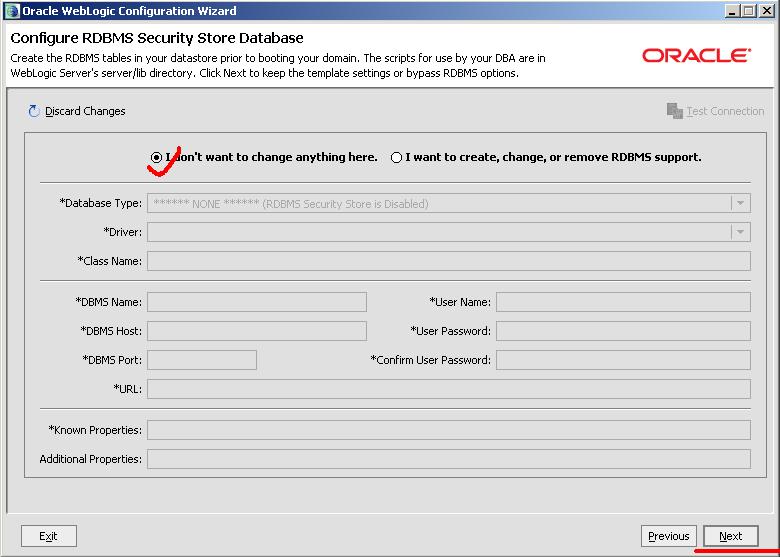This screenshot has height=557, width=780.
Task: Click the "*Database Type:" label
Action: coord(100,203)
